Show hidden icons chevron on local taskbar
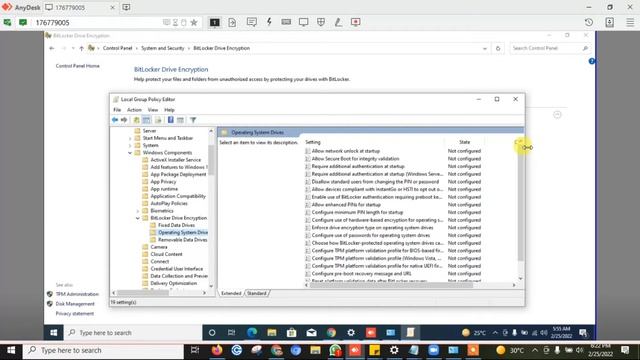Viewport: 640px width, 360px height. pos(535,350)
